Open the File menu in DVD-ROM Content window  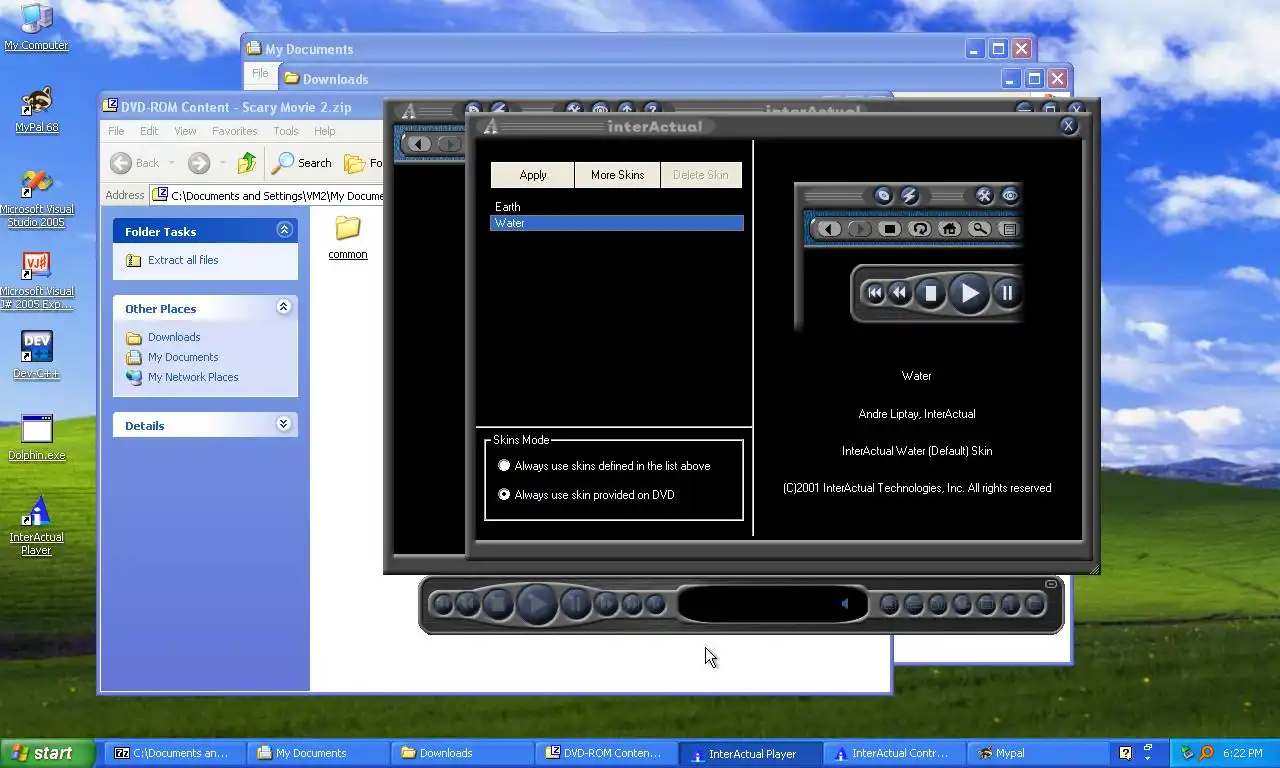(x=116, y=131)
